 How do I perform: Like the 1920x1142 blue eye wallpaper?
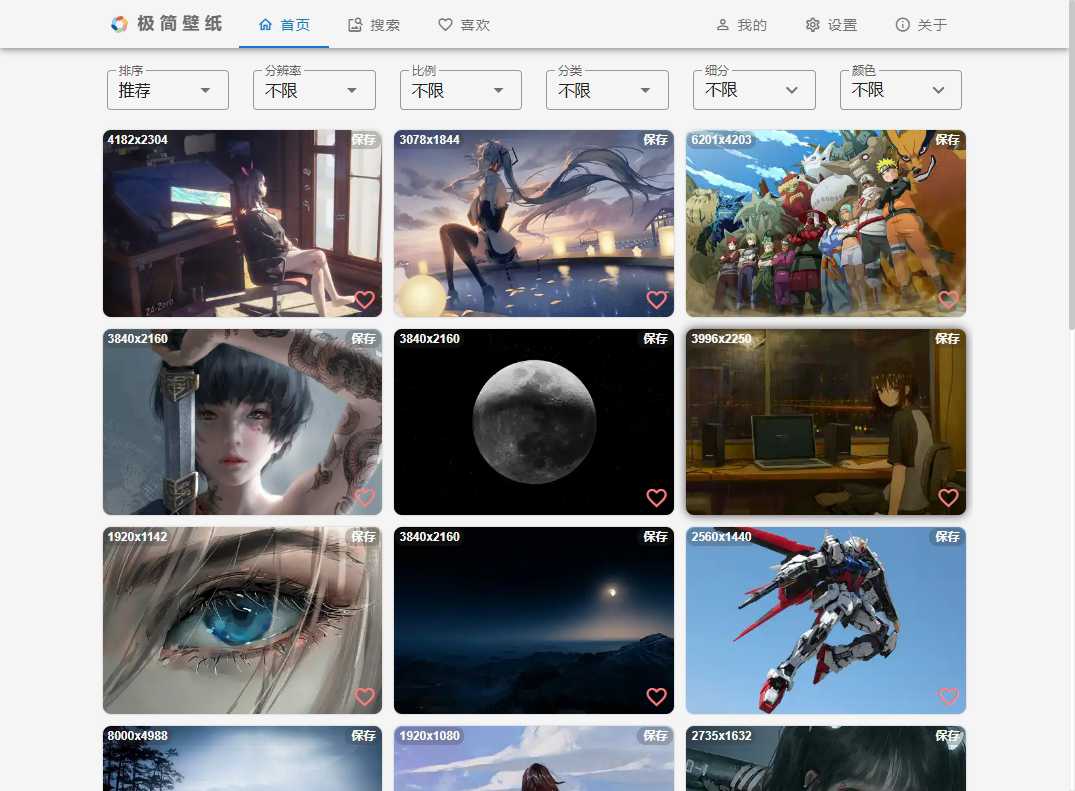tap(365, 696)
